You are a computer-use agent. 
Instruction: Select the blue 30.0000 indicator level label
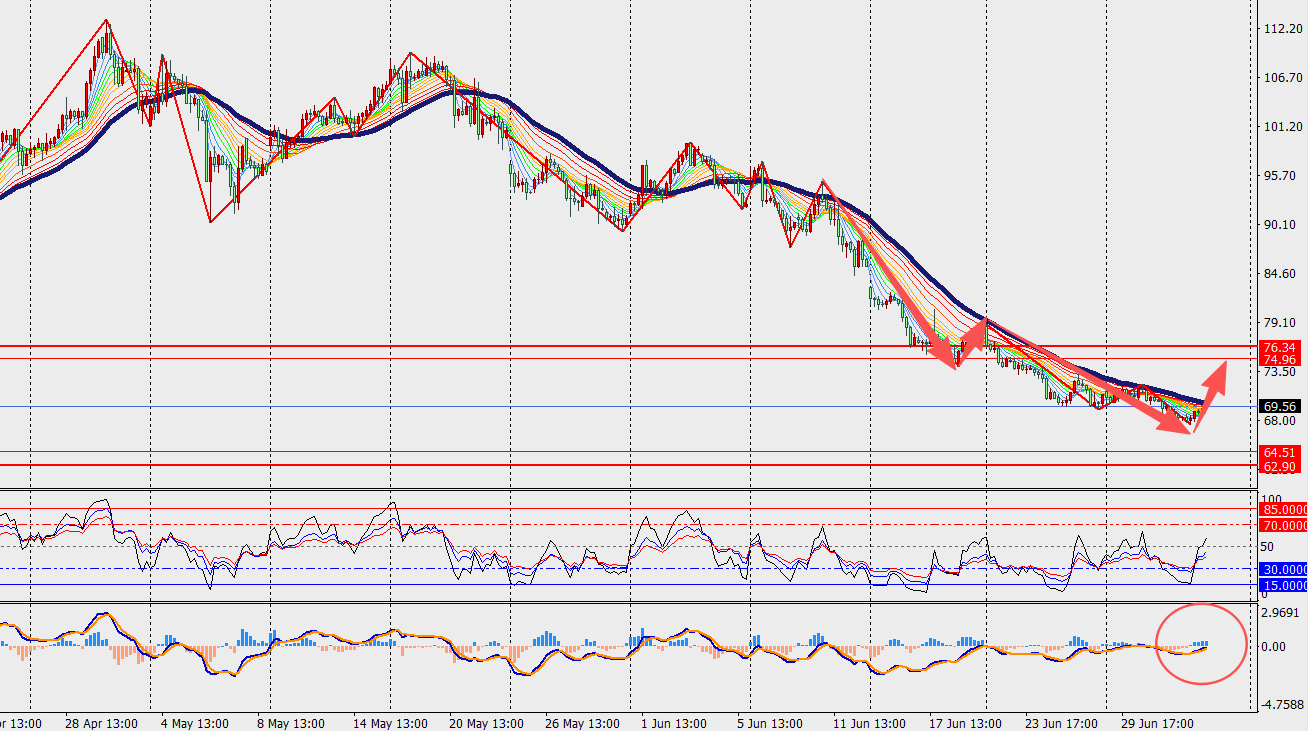(x=1282, y=569)
